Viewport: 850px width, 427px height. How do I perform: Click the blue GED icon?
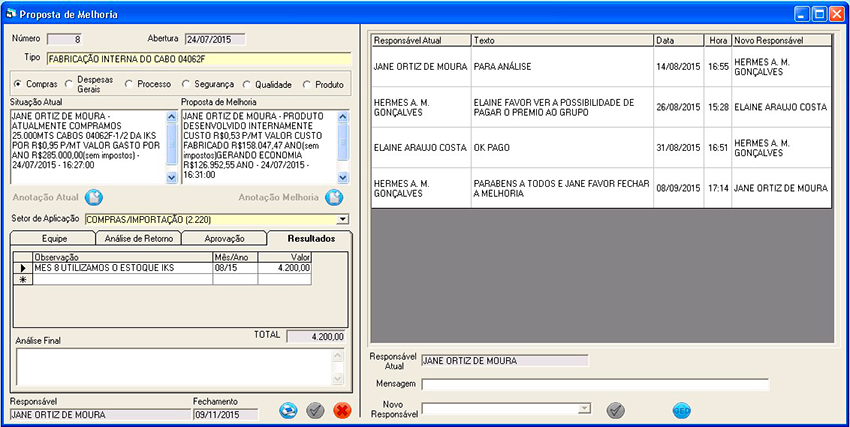pyautogui.click(x=681, y=410)
